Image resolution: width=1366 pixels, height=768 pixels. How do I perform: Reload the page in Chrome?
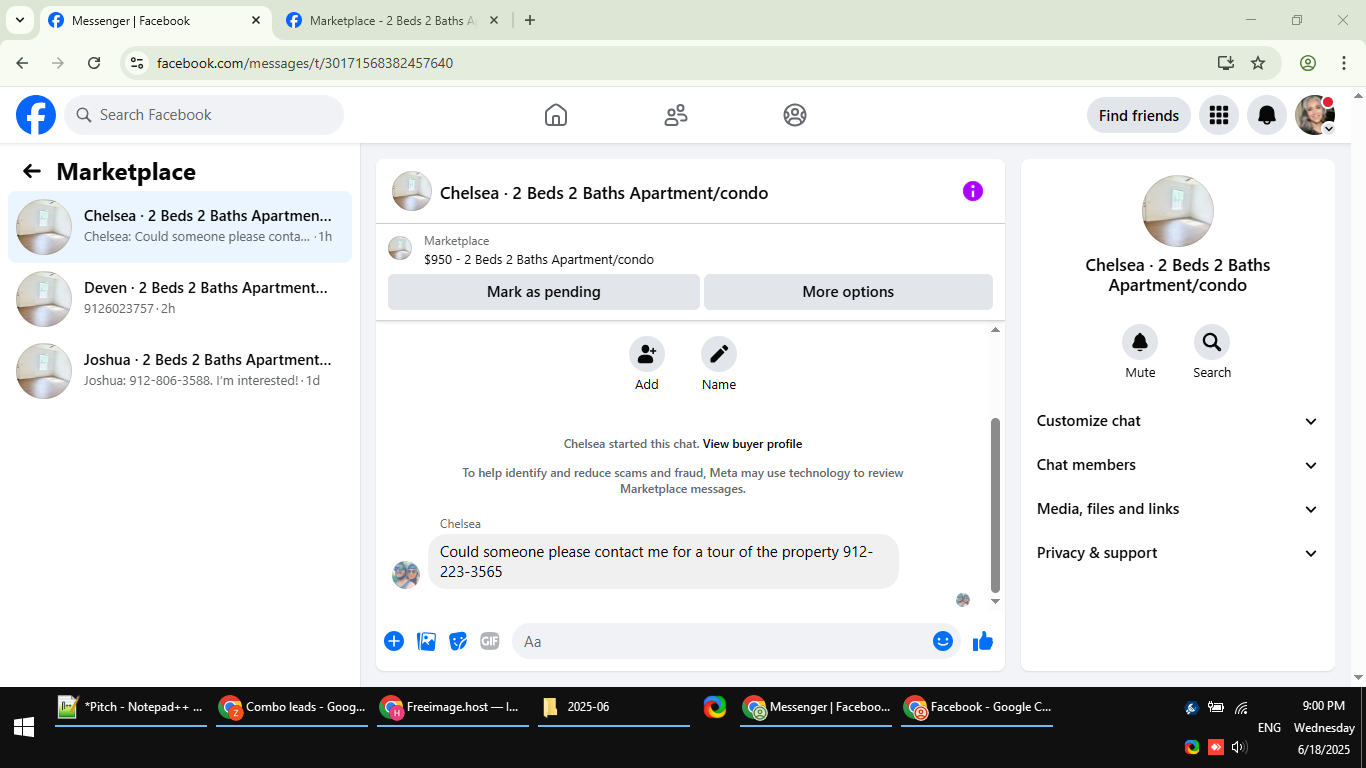94,63
